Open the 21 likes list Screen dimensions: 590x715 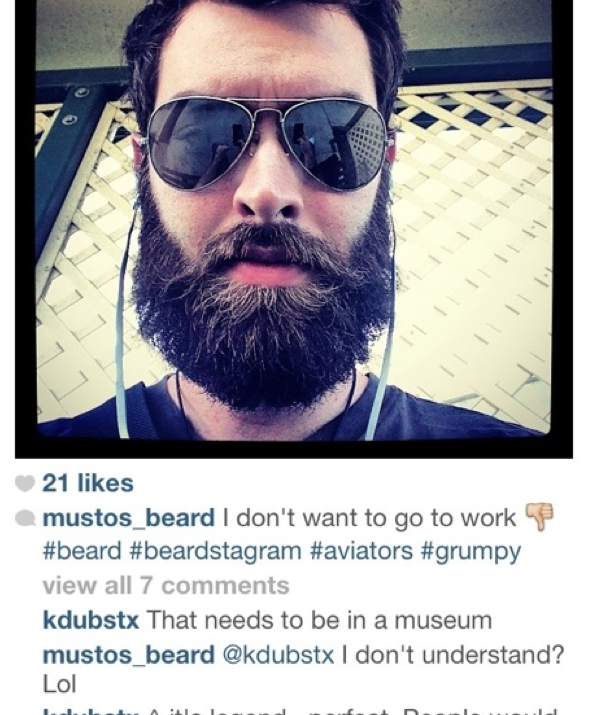click(x=88, y=483)
